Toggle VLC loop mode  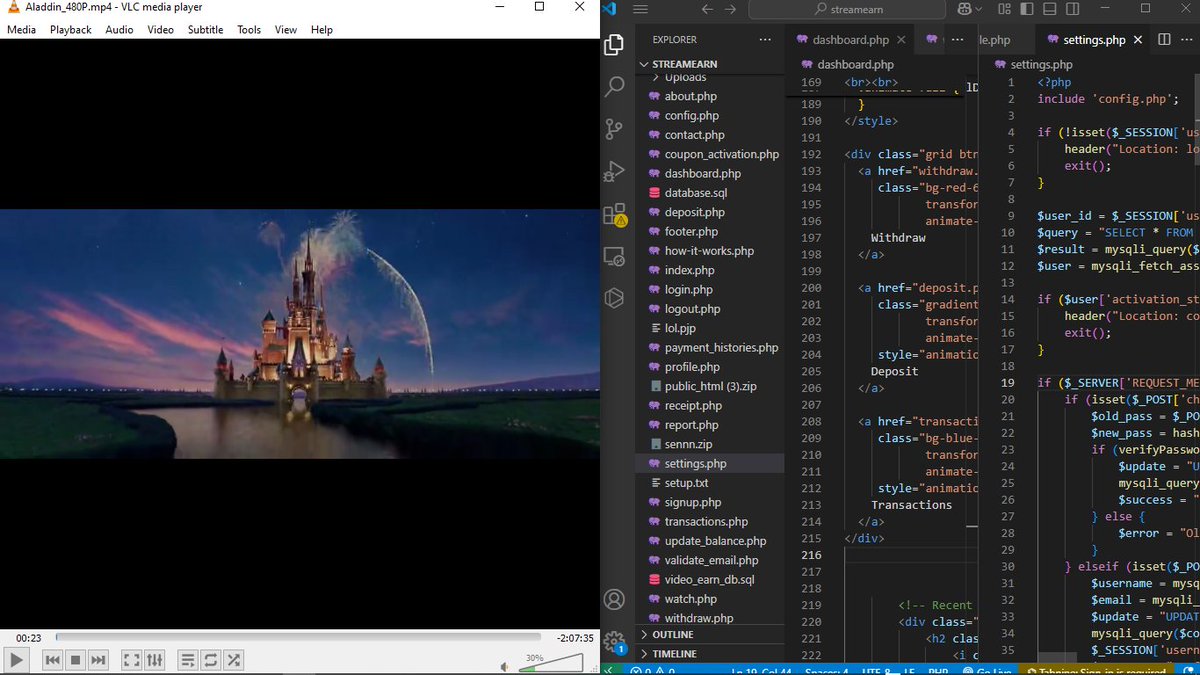(x=210, y=660)
